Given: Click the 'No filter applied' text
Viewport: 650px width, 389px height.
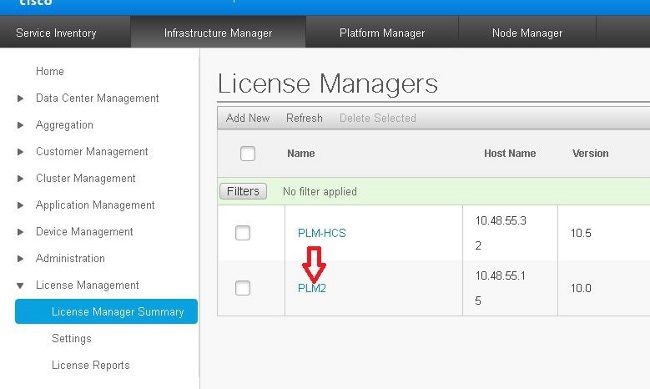Looking at the screenshot, I should [320, 192].
